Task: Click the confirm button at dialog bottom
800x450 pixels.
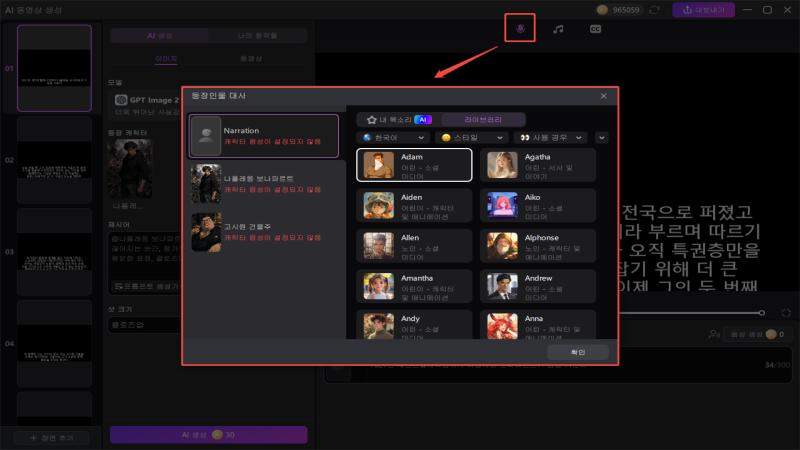Action: pyautogui.click(x=578, y=352)
